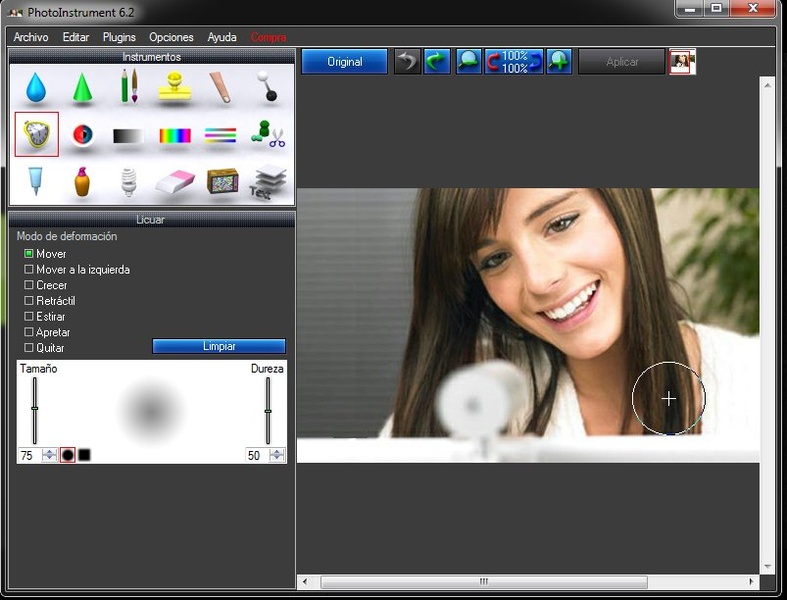Reset zoom with the 100% button

point(514,61)
